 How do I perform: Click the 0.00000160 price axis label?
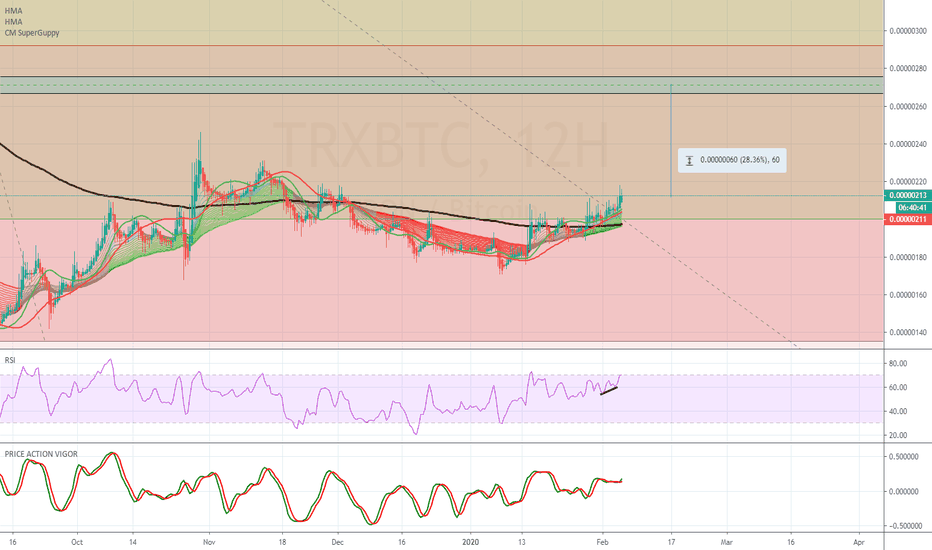point(908,294)
